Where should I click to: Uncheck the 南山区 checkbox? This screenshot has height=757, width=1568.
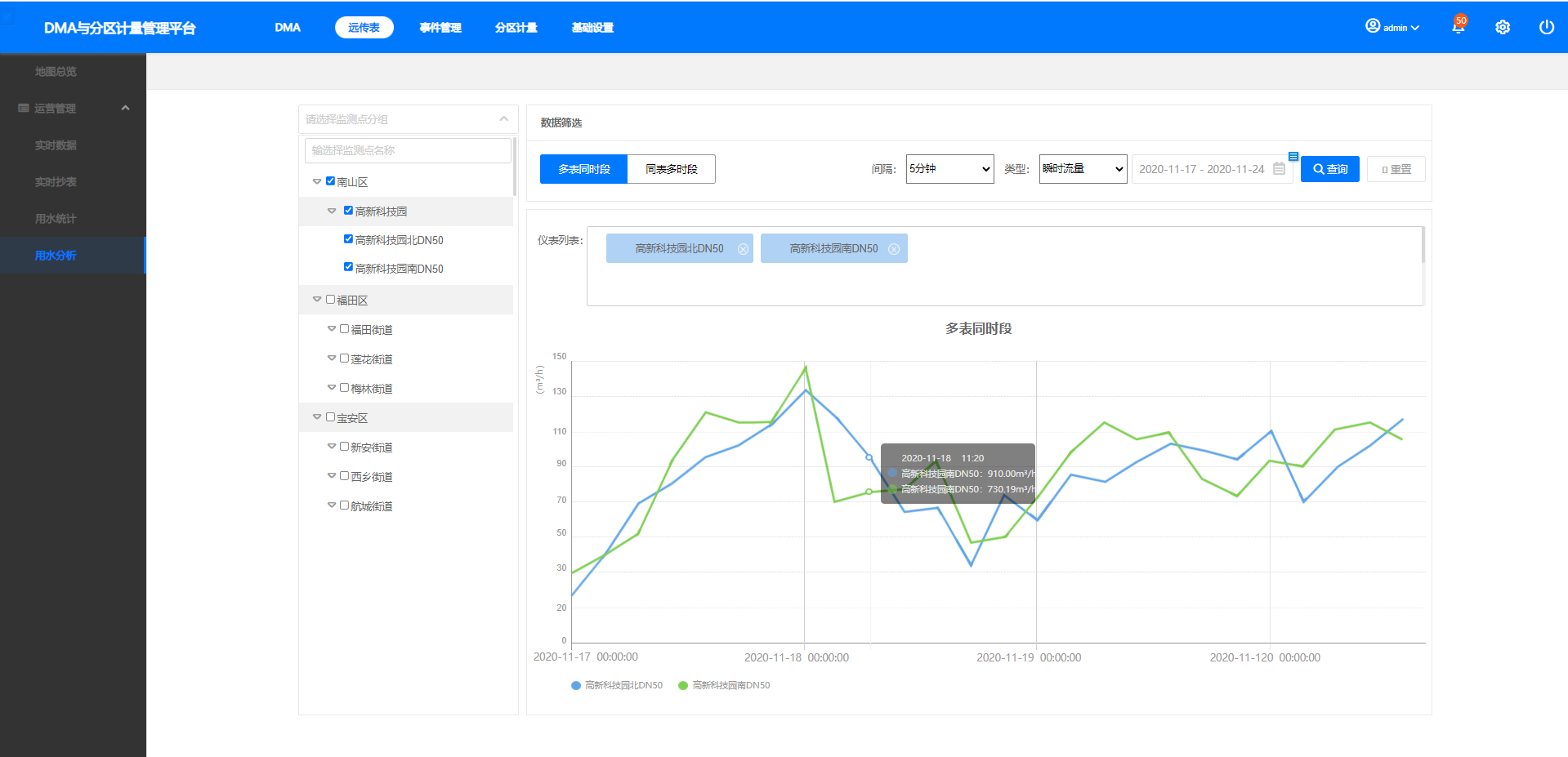click(x=330, y=181)
